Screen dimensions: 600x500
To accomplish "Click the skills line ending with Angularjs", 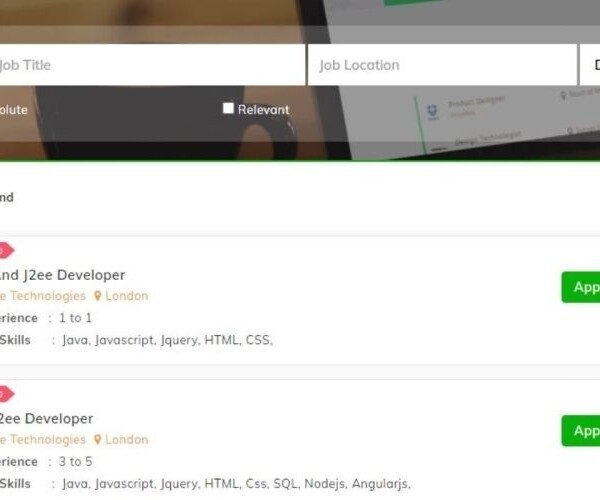I will 205,484.
